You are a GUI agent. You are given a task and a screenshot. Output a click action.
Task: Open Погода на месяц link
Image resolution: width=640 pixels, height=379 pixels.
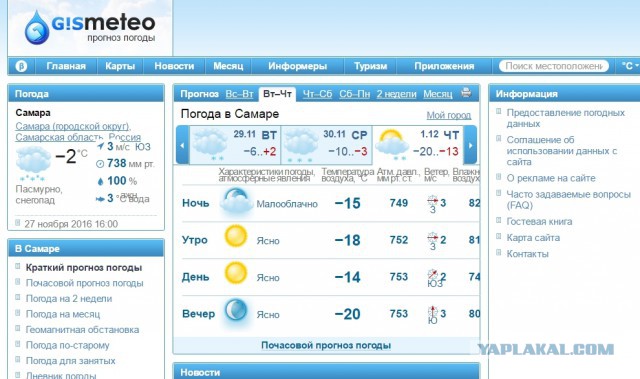point(63,314)
